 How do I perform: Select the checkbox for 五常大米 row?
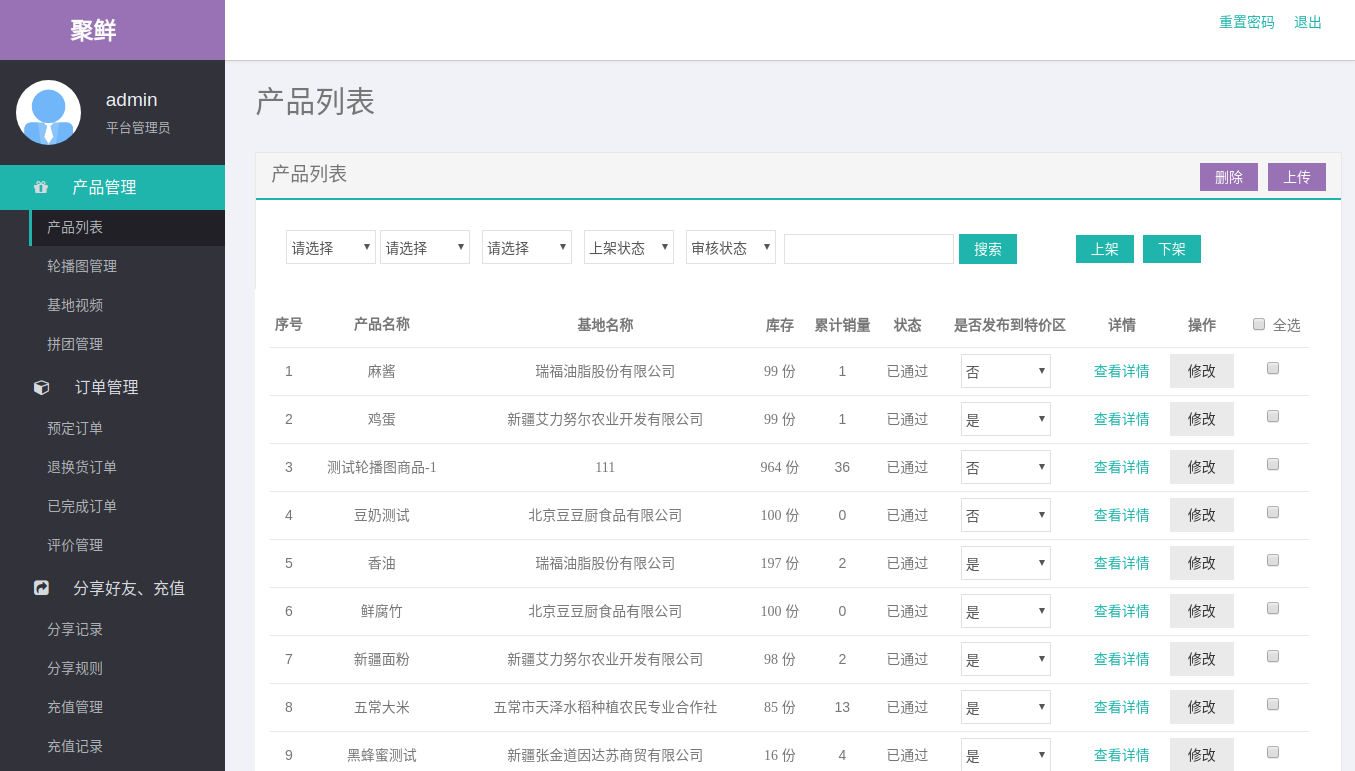click(x=1273, y=704)
